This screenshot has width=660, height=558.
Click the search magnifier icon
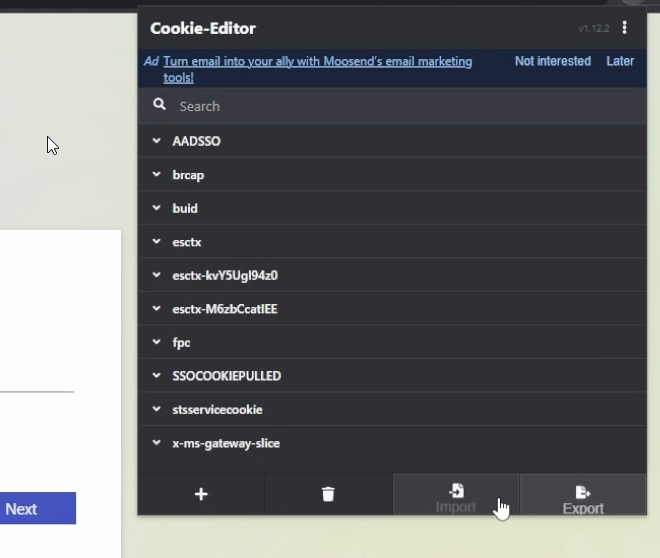pyautogui.click(x=160, y=105)
